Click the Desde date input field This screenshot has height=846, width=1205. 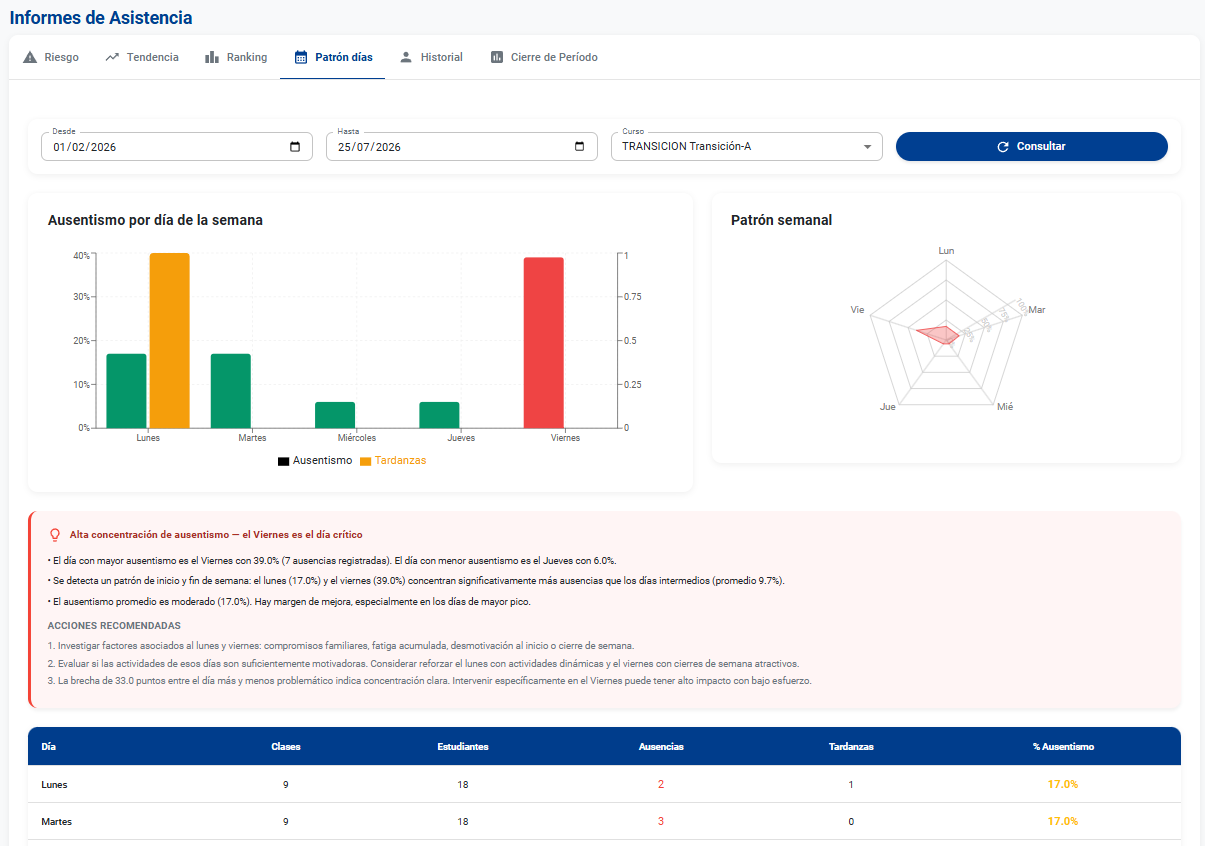pyautogui.click(x=171, y=147)
